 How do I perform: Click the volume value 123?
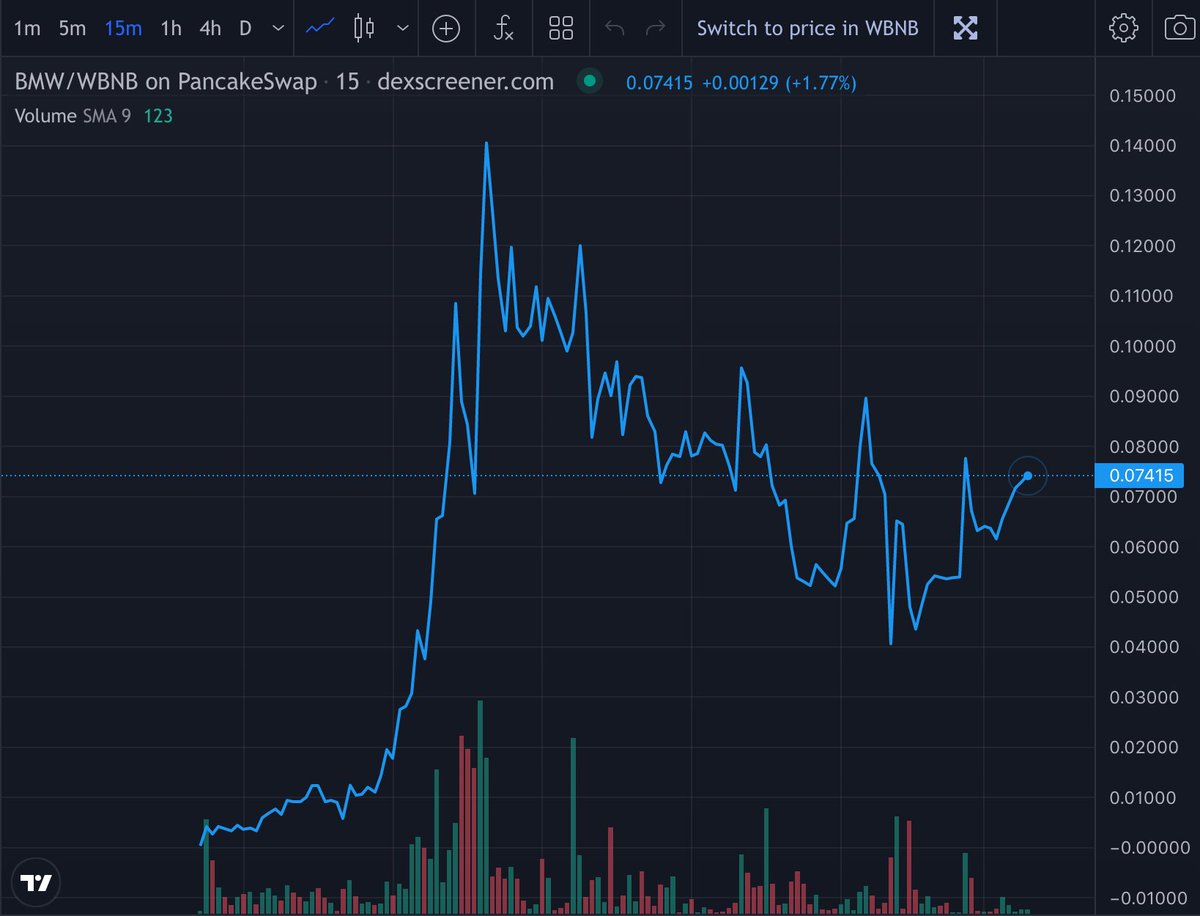(158, 116)
